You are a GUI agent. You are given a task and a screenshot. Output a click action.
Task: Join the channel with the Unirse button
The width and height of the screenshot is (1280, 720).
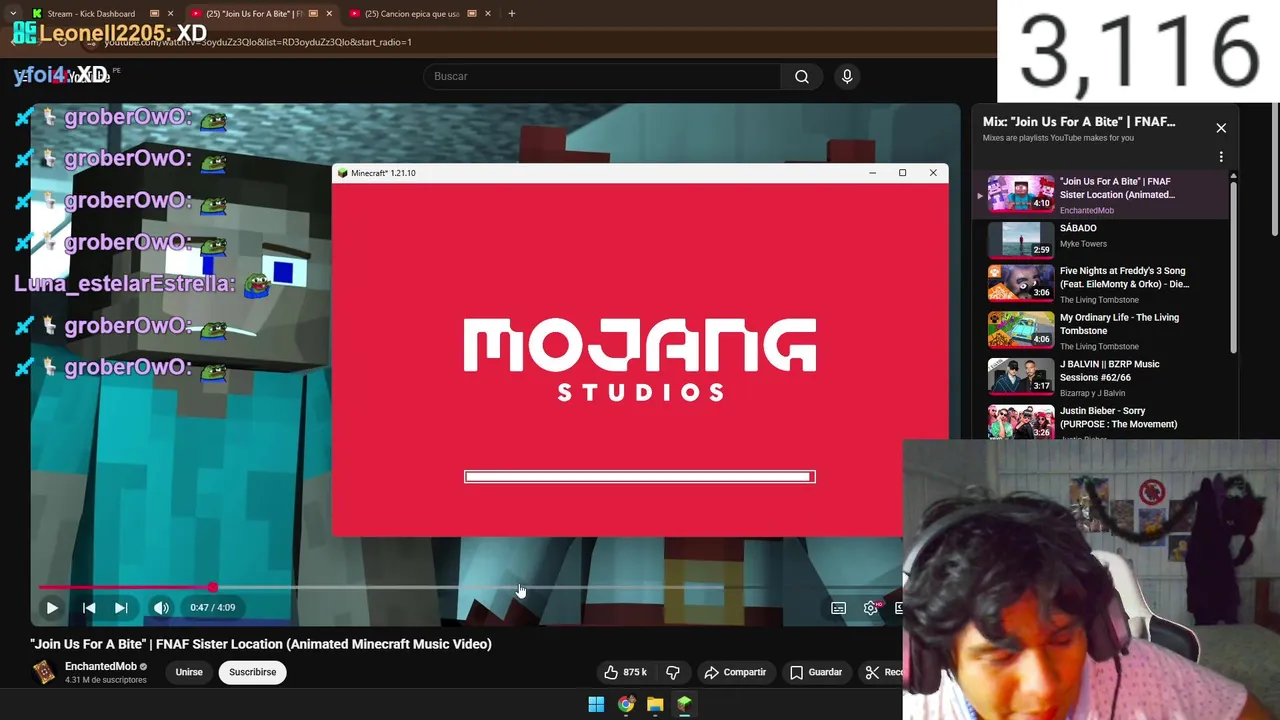click(x=189, y=672)
